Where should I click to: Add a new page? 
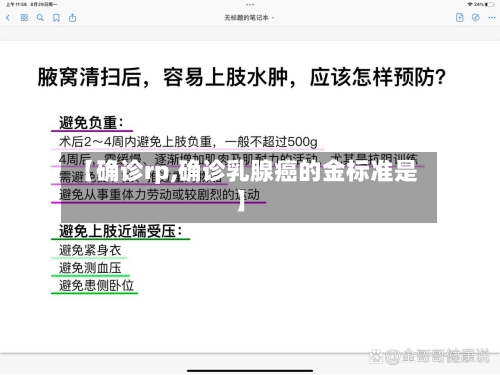pos(460,18)
